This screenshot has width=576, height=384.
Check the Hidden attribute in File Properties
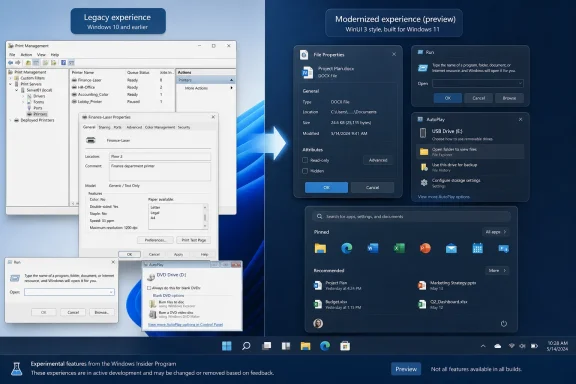tap(305, 171)
